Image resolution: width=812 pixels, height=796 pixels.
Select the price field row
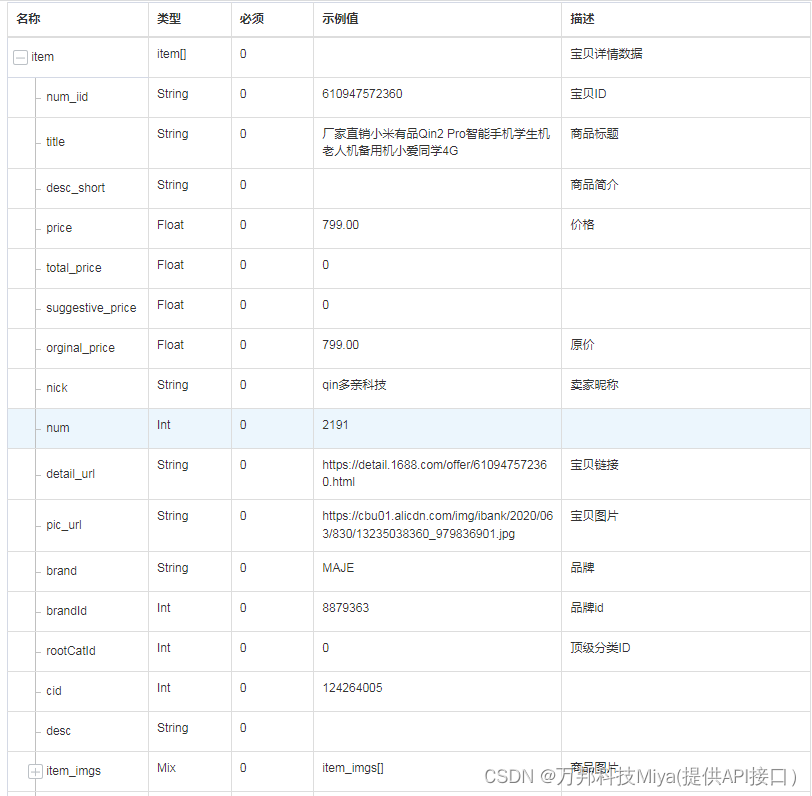pos(58,228)
